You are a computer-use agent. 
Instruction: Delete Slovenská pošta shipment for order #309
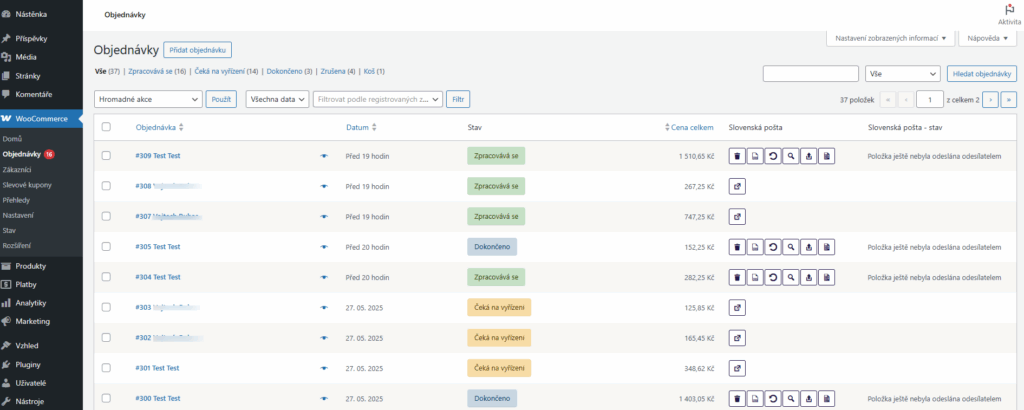pos(737,156)
